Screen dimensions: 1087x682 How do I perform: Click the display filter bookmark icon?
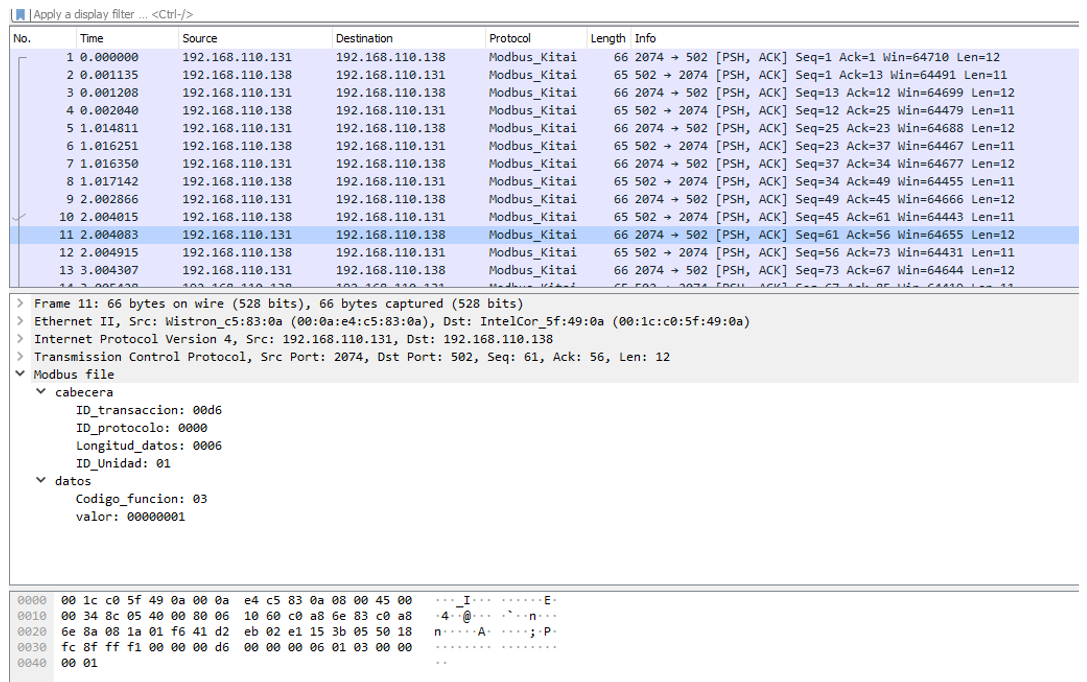pos(20,15)
